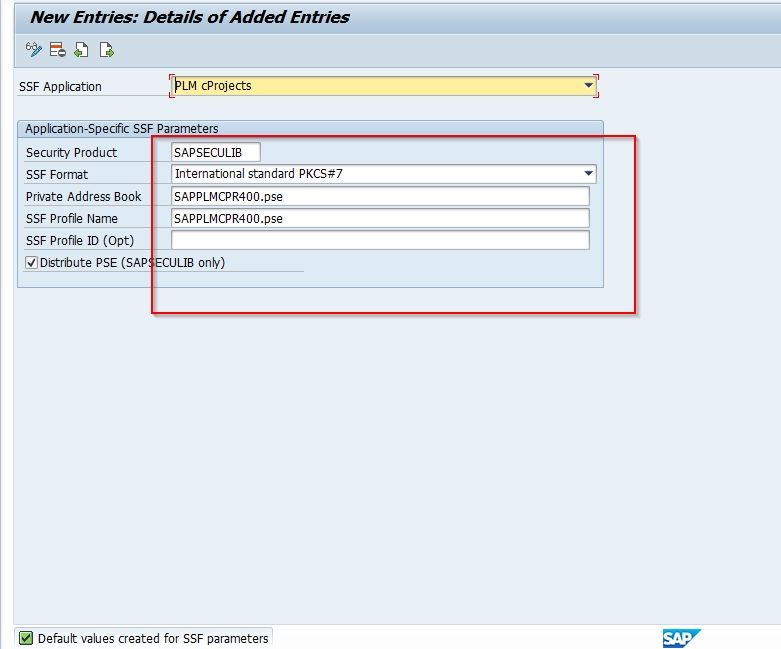Click into the Private Address Book field
This screenshot has width=781, height=649.
tap(380, 196)
